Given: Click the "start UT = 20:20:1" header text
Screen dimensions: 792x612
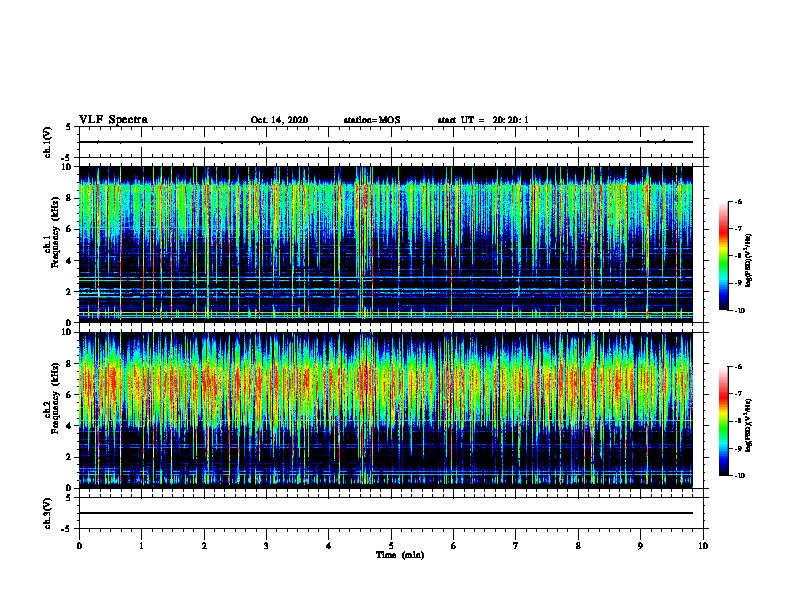Looking at the screenshot, I should [483, 120].
